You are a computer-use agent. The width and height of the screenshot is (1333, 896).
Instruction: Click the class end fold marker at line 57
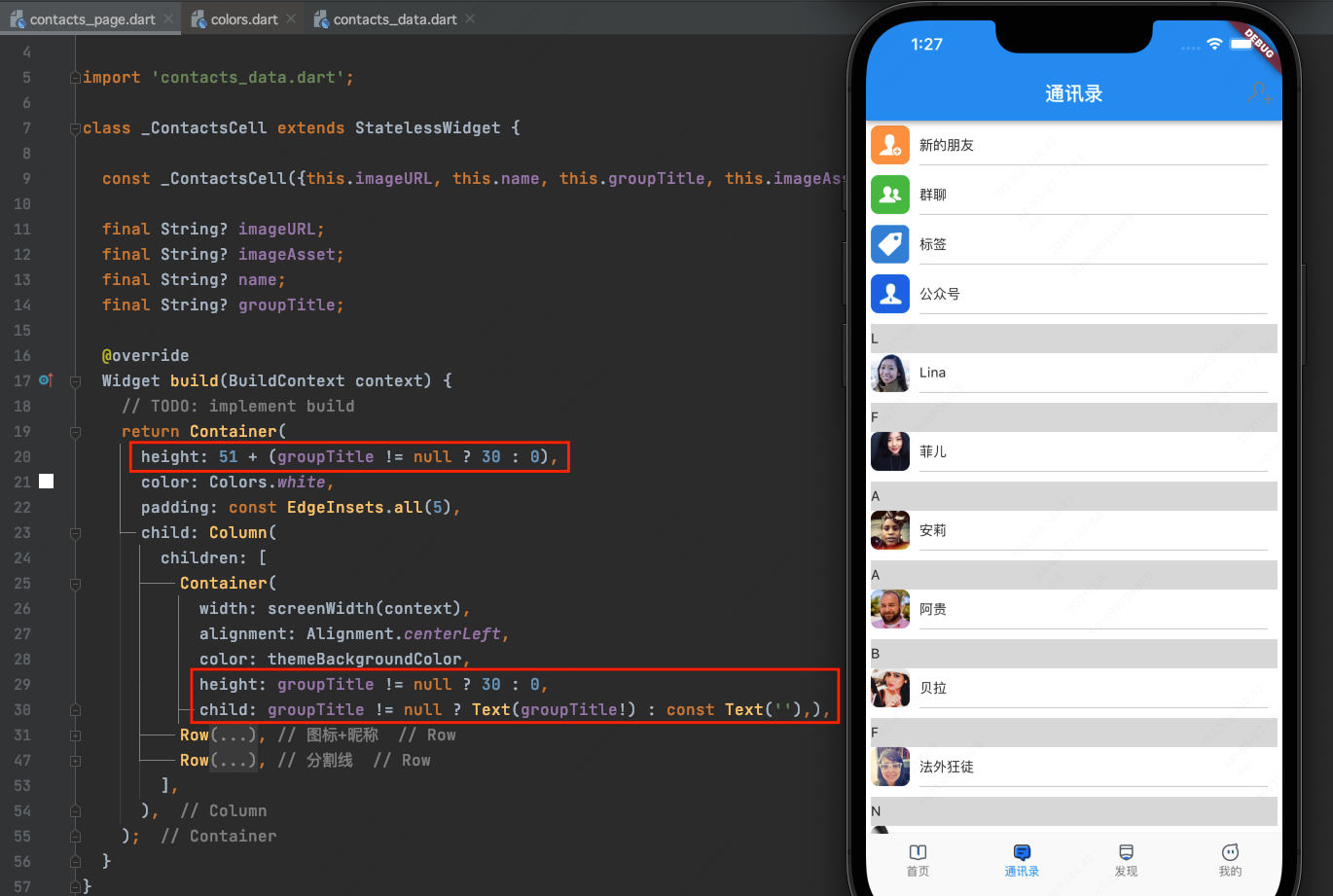click(75, 886)
